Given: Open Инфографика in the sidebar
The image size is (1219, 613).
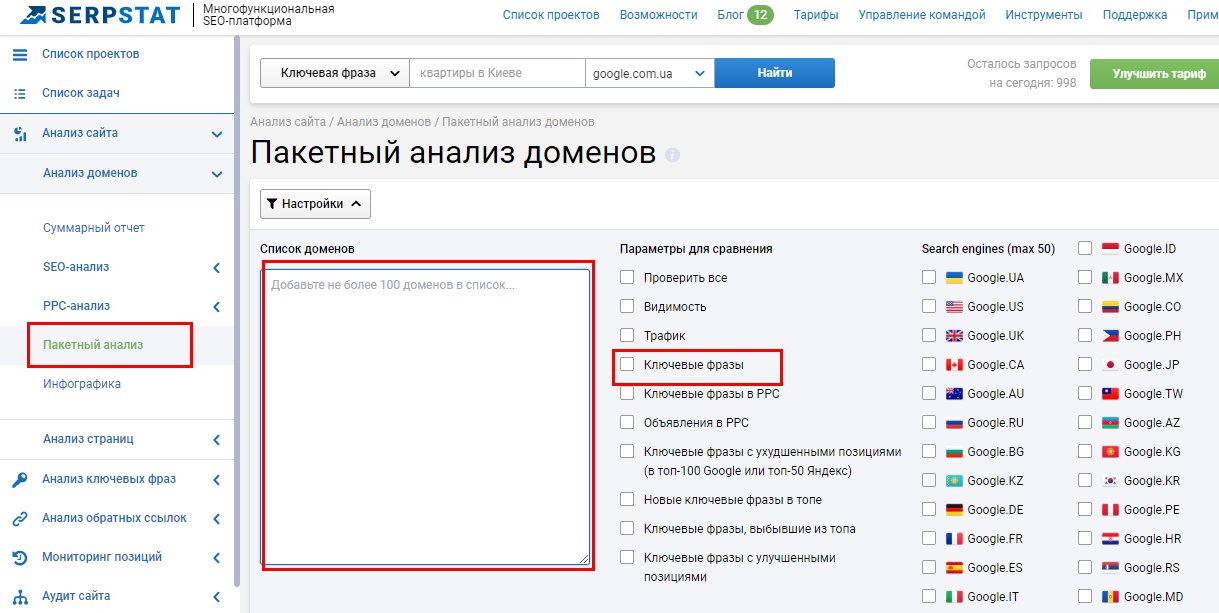Looking at the screenshot, I should coord(82,384).
